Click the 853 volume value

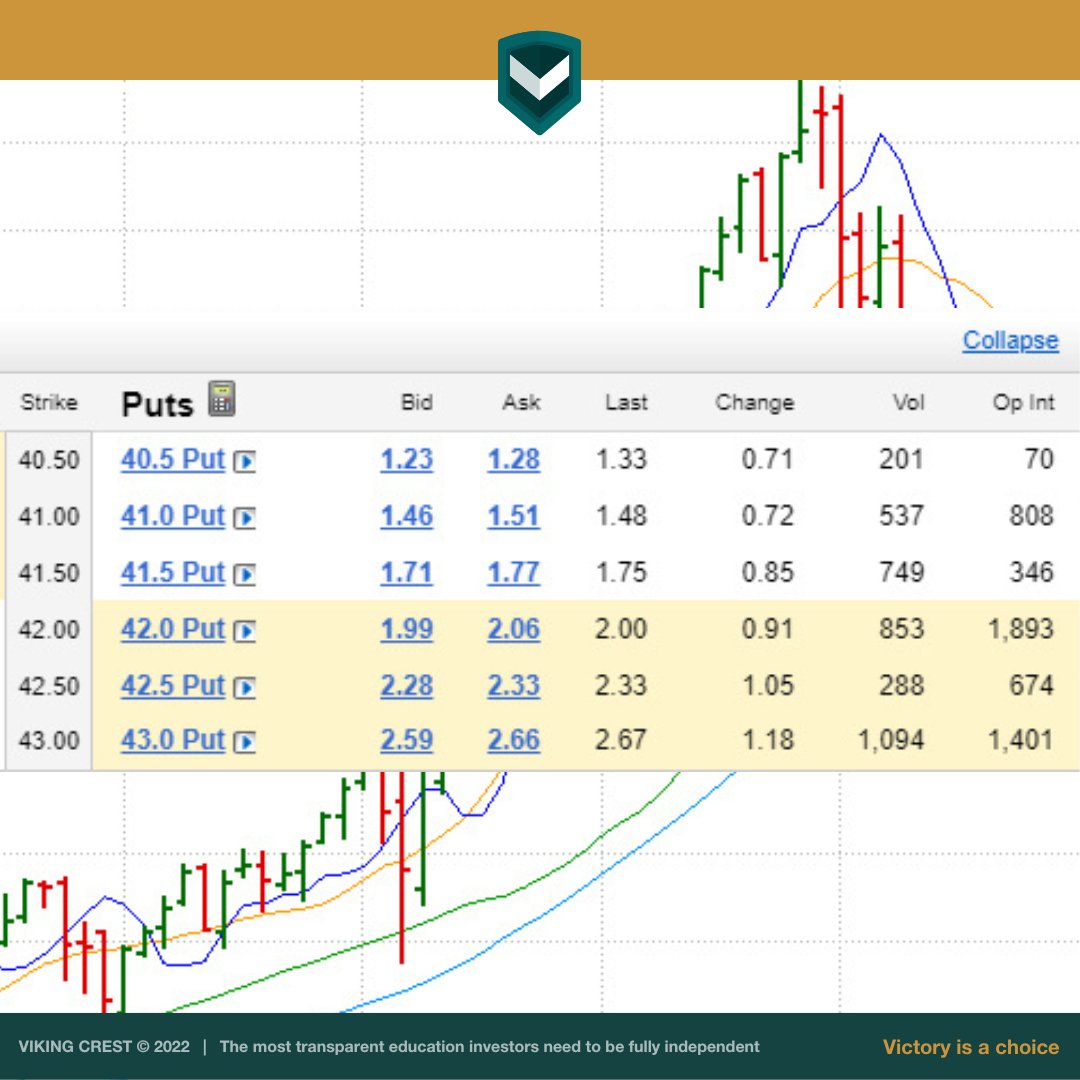pos(901,629)
